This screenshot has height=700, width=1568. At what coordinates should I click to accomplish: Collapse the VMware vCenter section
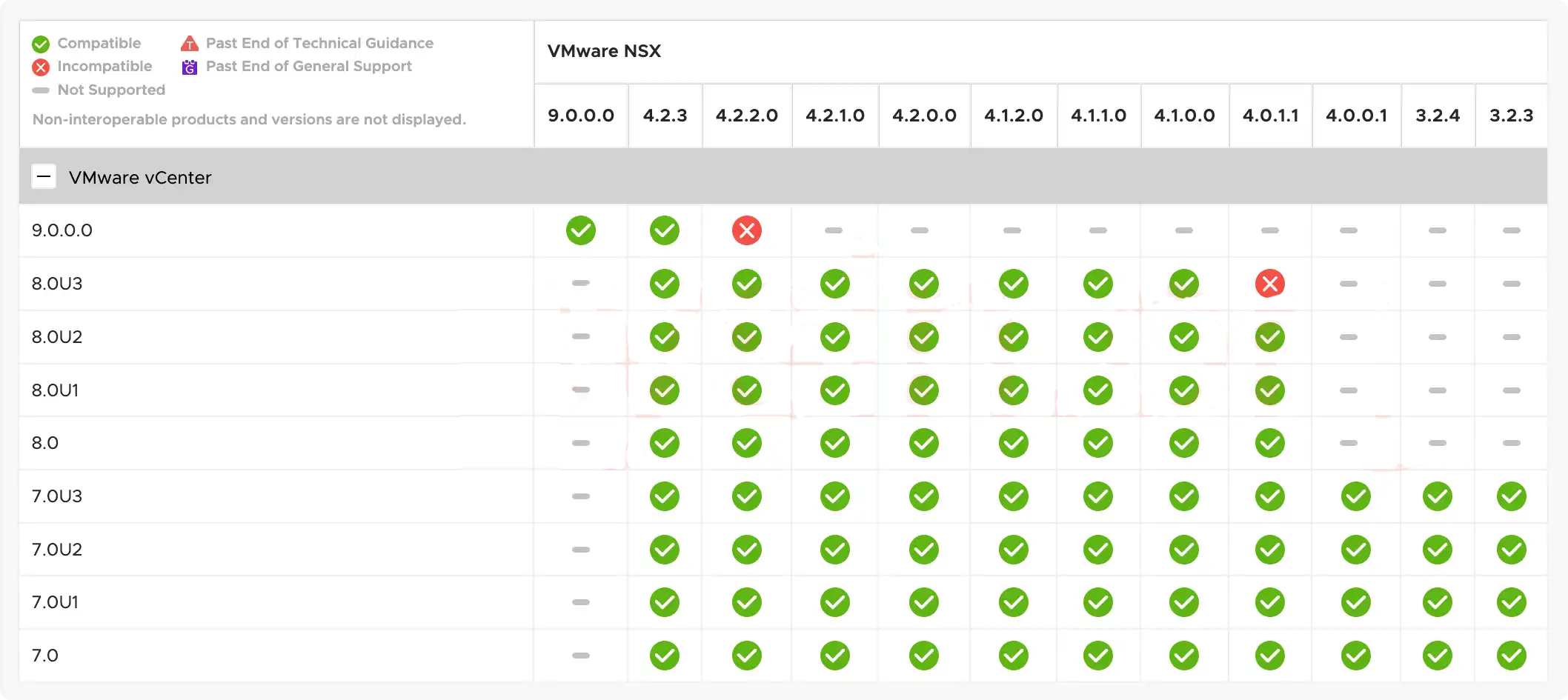click(x=44, y=176)
